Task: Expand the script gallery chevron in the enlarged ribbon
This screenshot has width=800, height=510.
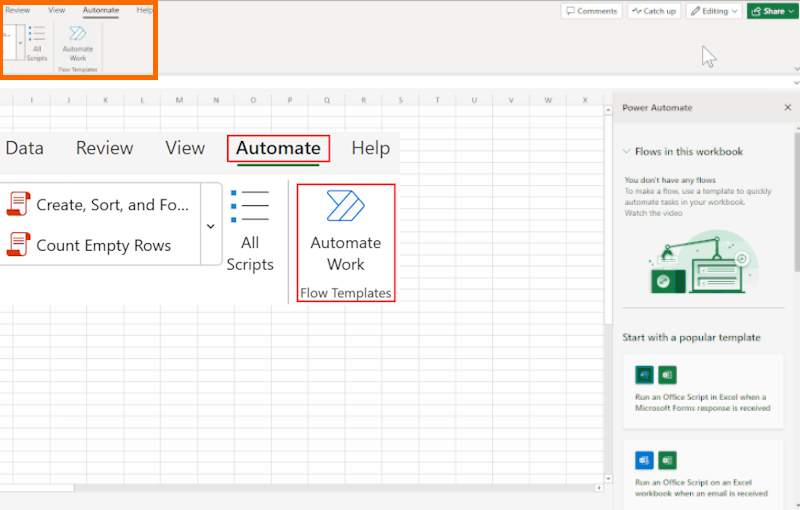Action: pos(211,226)
